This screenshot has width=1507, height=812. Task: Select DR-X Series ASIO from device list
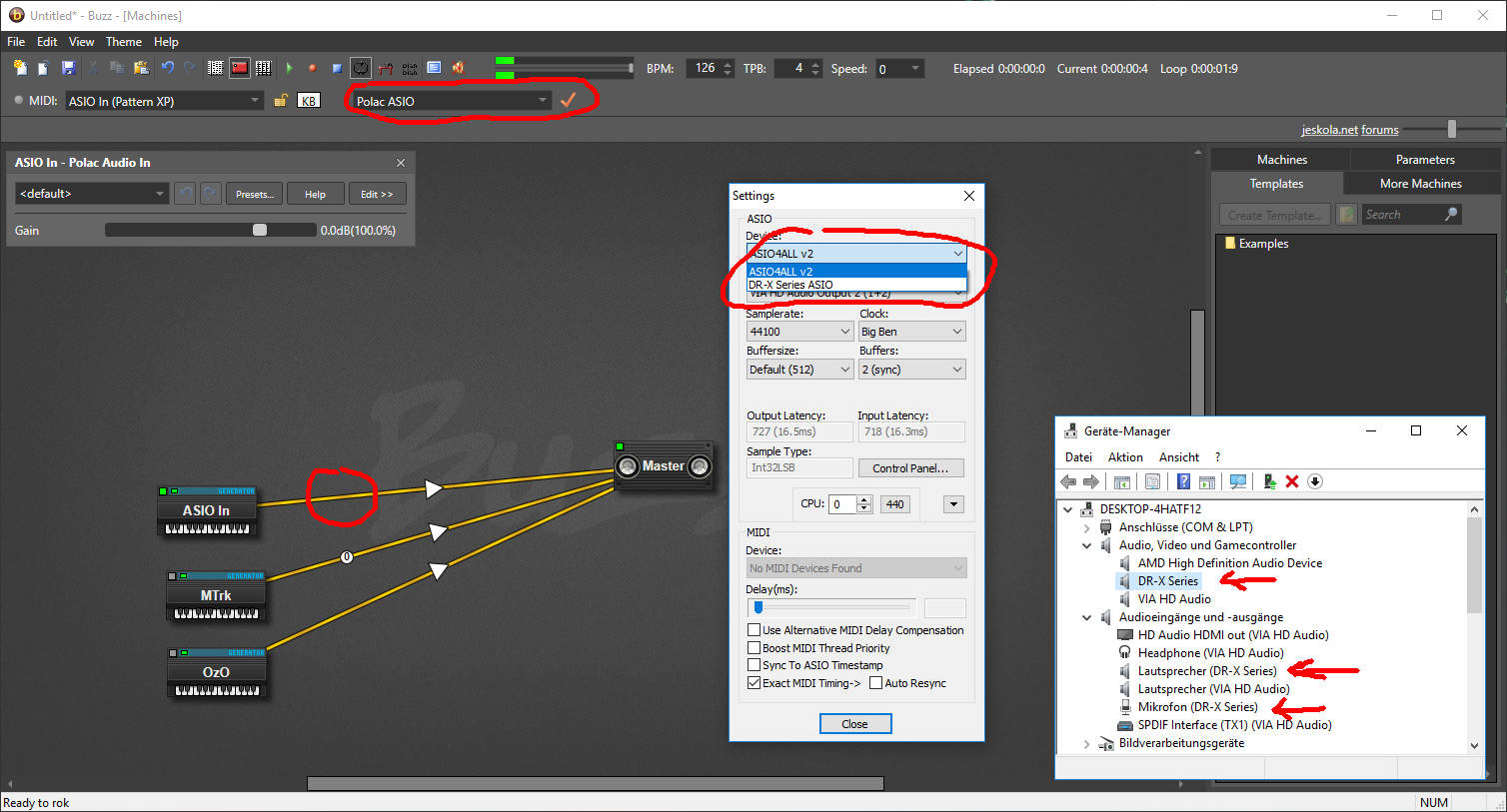790,285
